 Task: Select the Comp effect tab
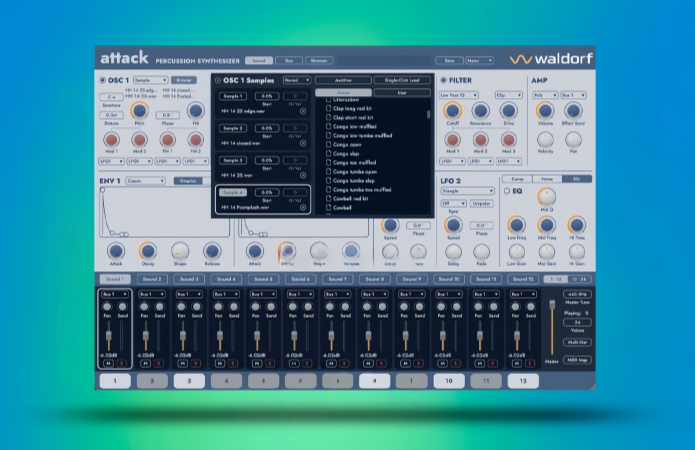(x=517, y=179)
